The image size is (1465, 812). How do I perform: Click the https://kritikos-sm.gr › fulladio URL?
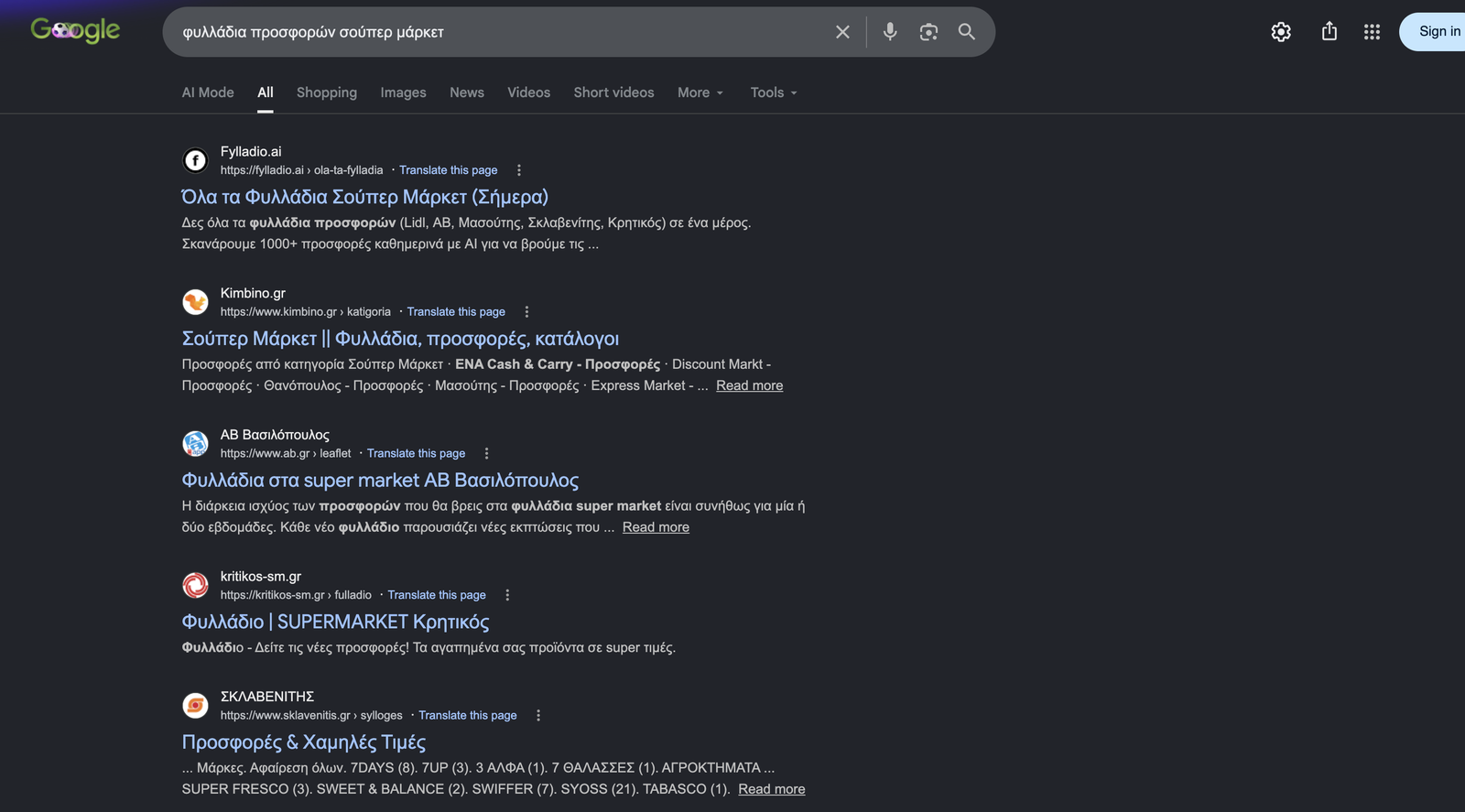click(296, 595)
